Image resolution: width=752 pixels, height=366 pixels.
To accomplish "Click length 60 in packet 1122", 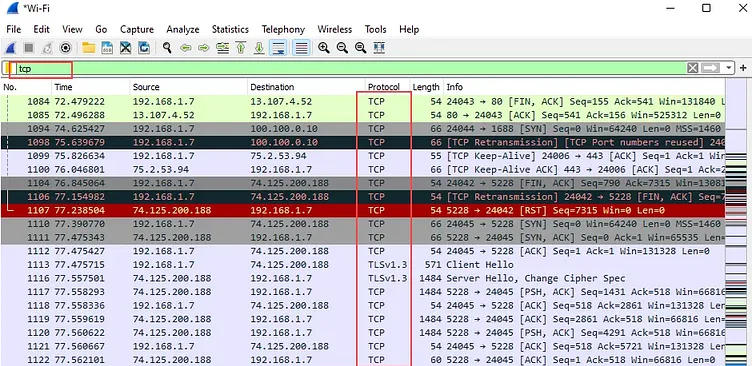I will [x=435, y=360].
